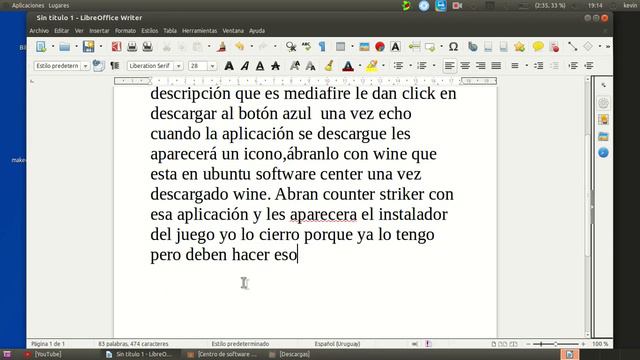
Task: Apply the red font color swatch
Action: pos(347,66)
